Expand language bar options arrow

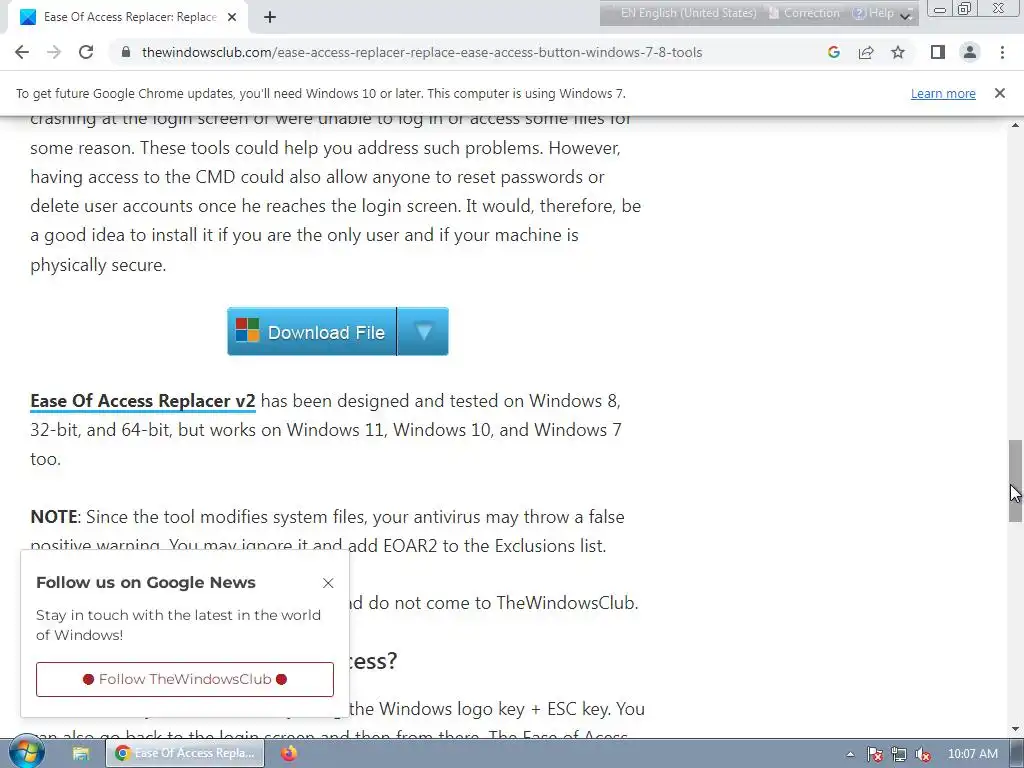(x=906, y=16)
